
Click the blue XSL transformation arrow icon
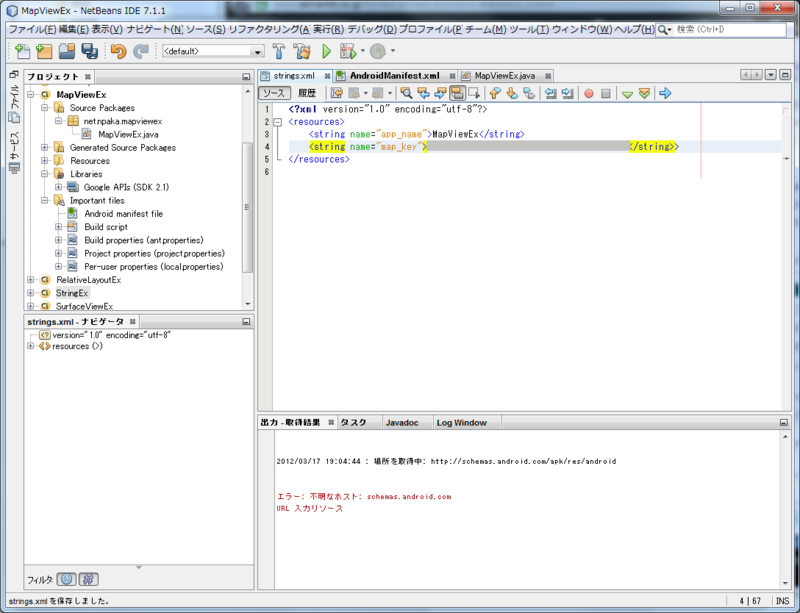(x=665, y=93)
